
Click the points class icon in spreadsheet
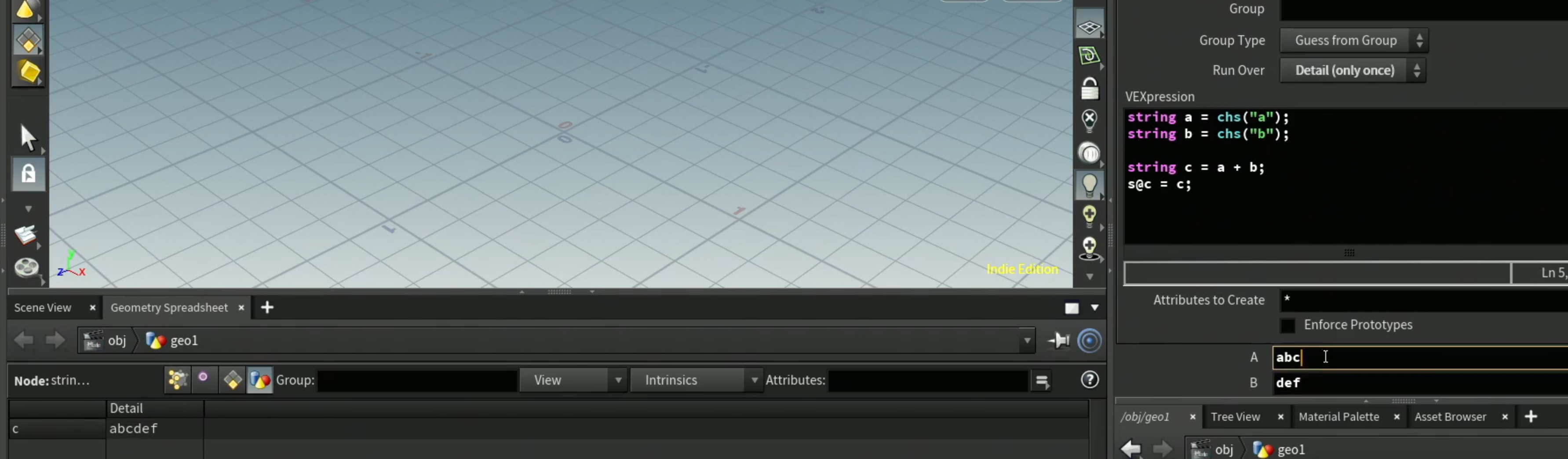[177, 380]
